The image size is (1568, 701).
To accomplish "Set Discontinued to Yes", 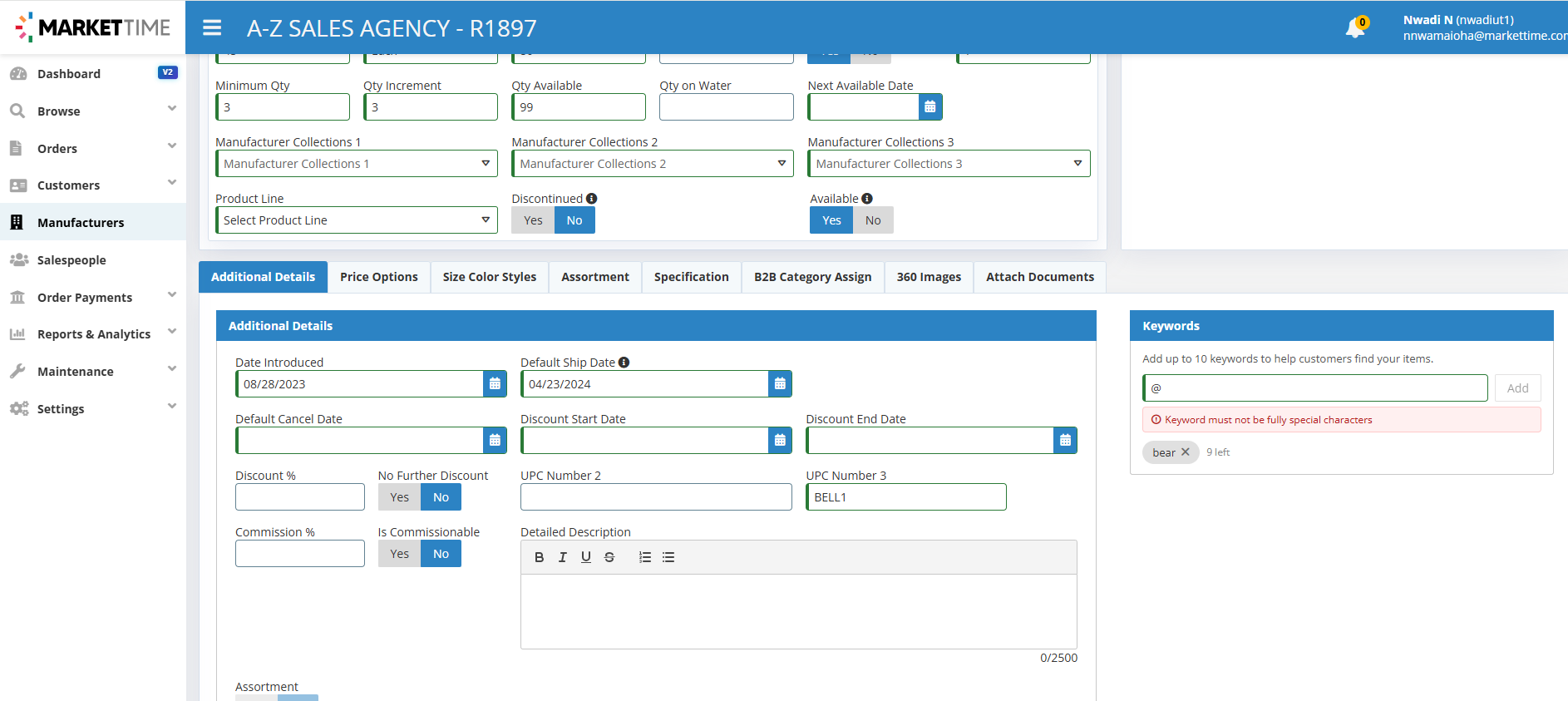I will (533, 220).
